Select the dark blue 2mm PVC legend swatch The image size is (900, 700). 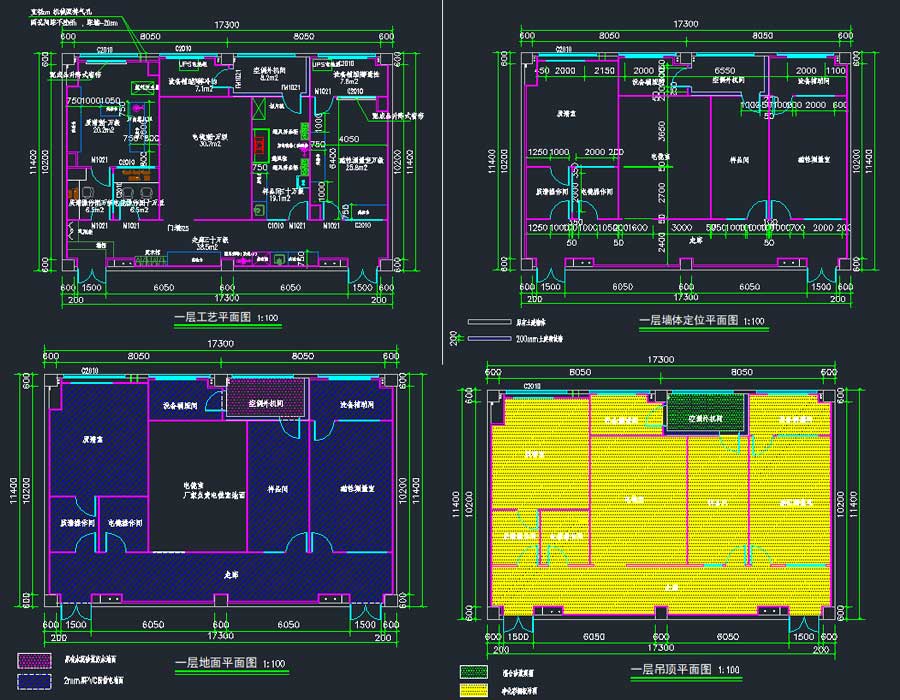click(x=40, y=680)
